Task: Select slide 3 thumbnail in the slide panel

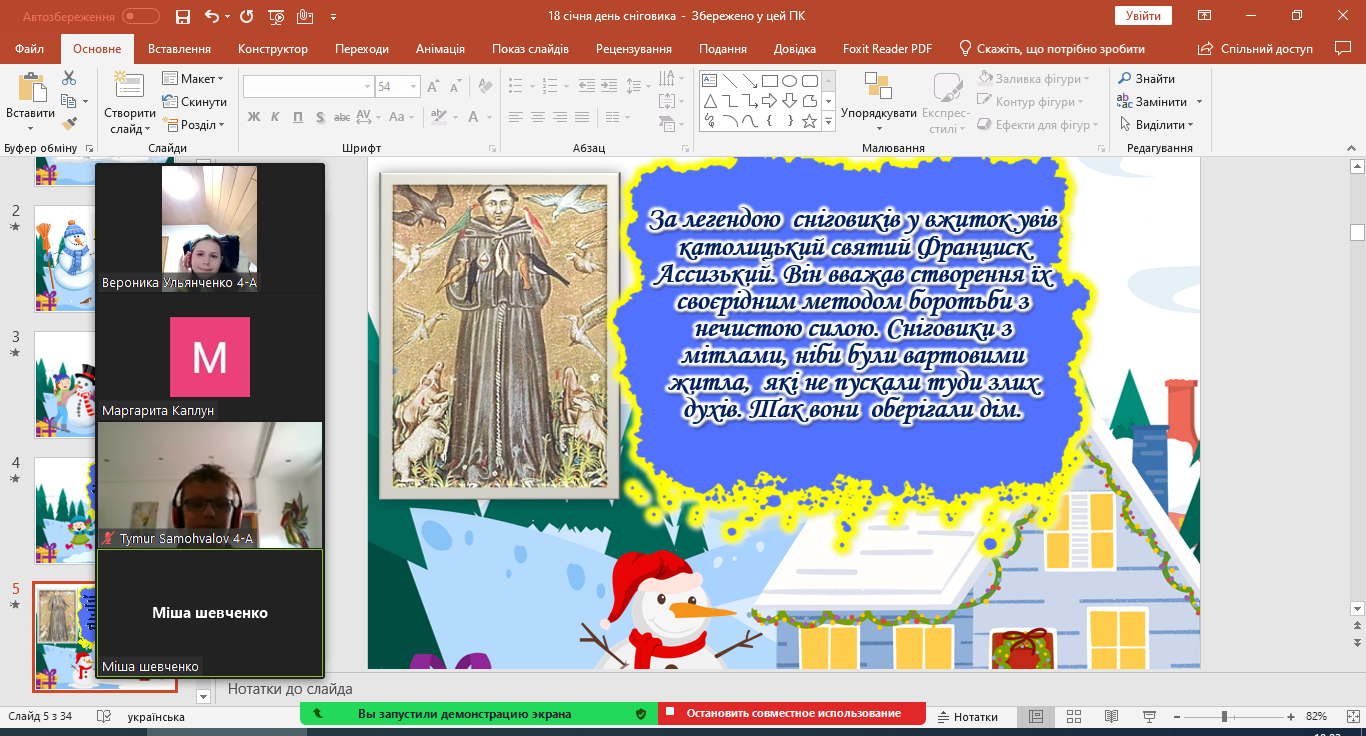Action: click(x=64, y=385)
